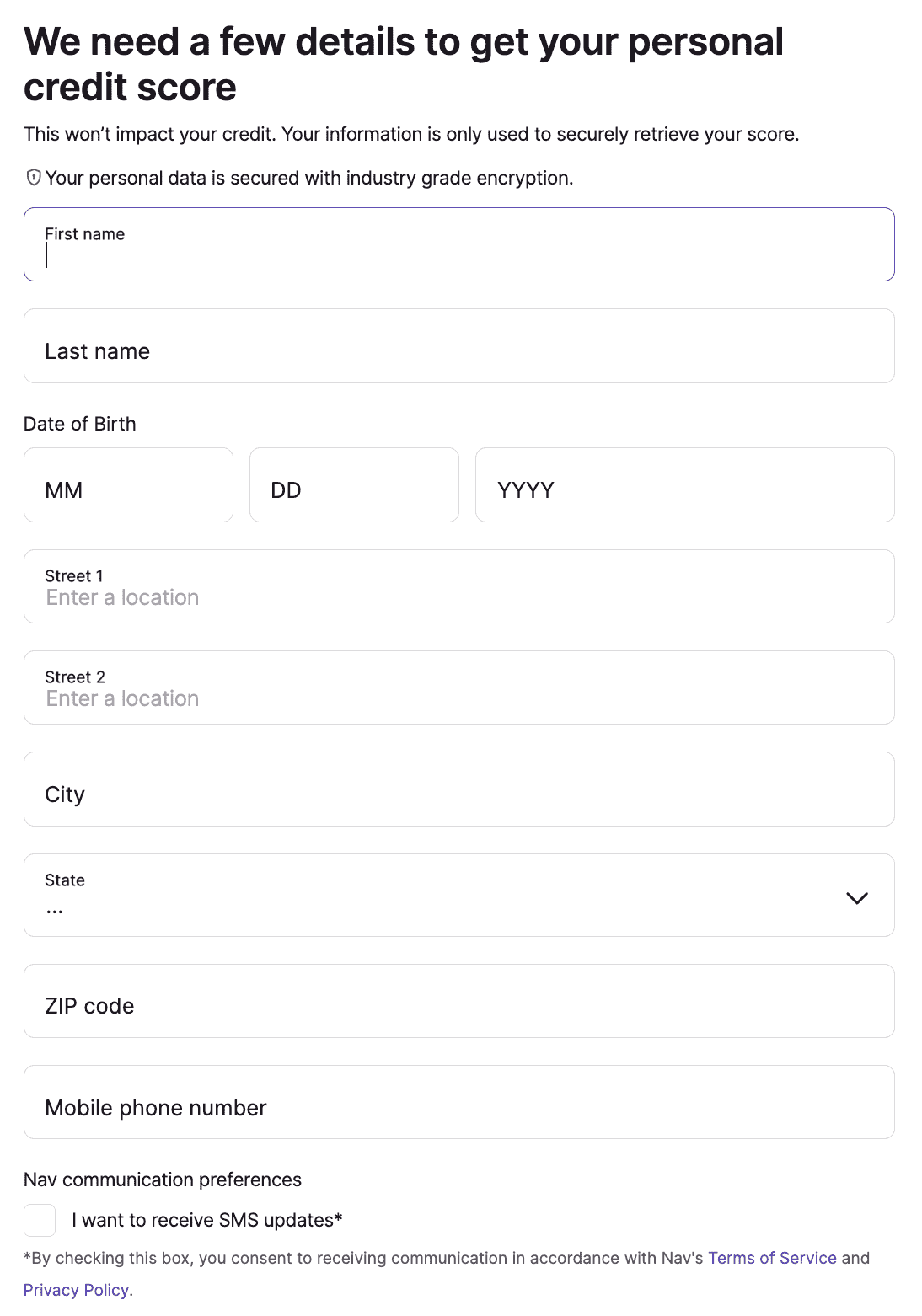Screen dimensions: 922x1316
Task: Open the Terms of Service link
Action: 772,1258
